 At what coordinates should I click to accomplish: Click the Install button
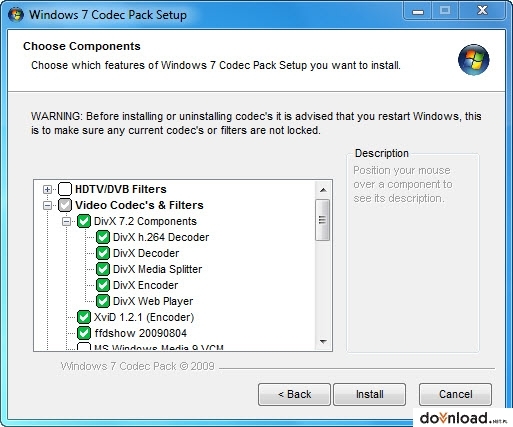coord(370,394)
